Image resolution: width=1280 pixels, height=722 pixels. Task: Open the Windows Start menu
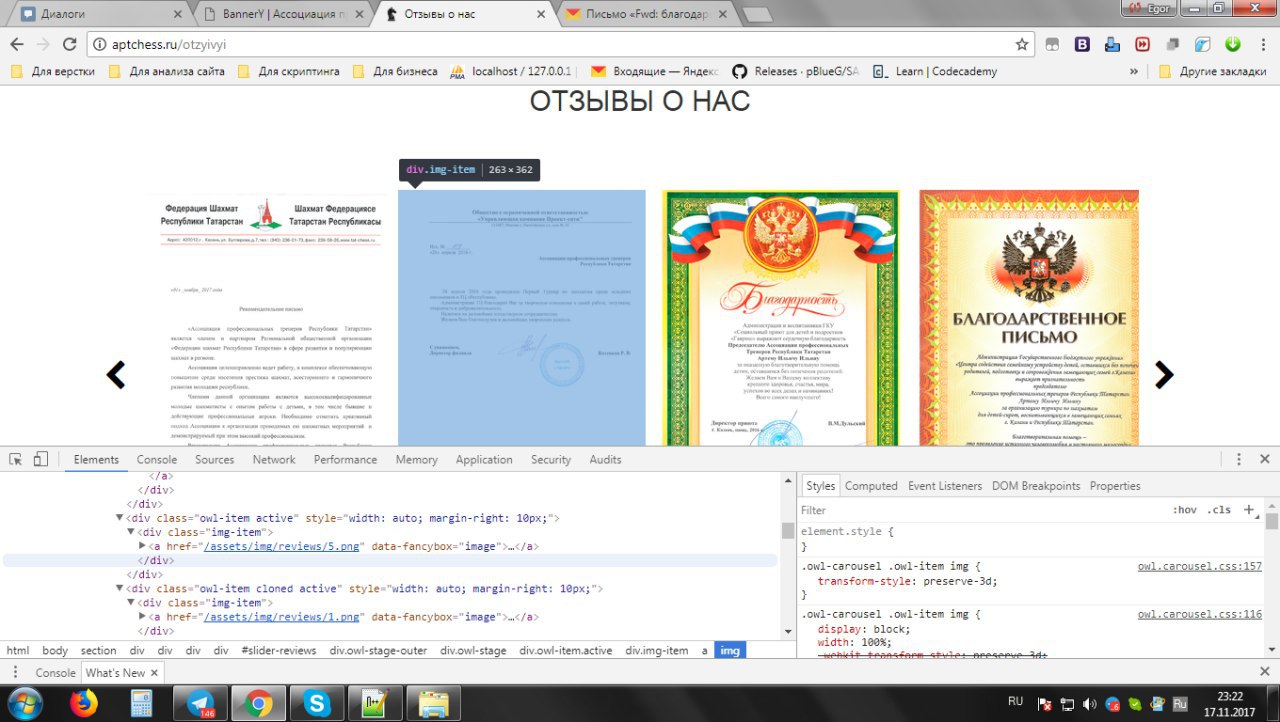tap(23, 703)
